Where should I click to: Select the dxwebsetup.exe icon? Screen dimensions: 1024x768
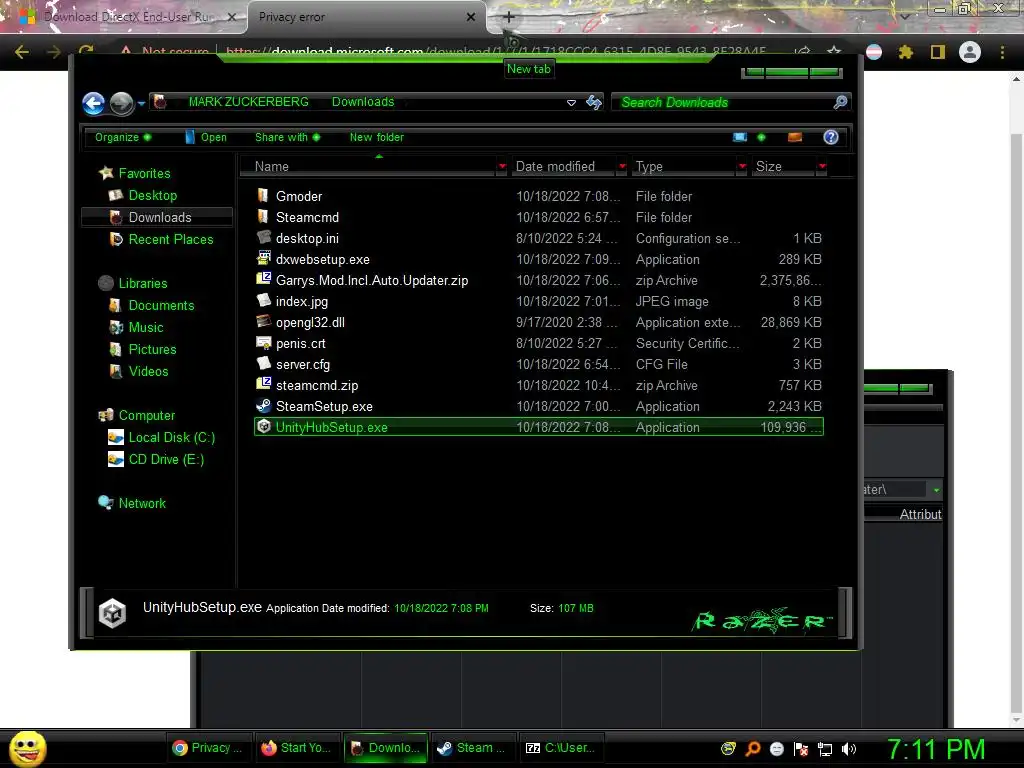tap(264, 259)
